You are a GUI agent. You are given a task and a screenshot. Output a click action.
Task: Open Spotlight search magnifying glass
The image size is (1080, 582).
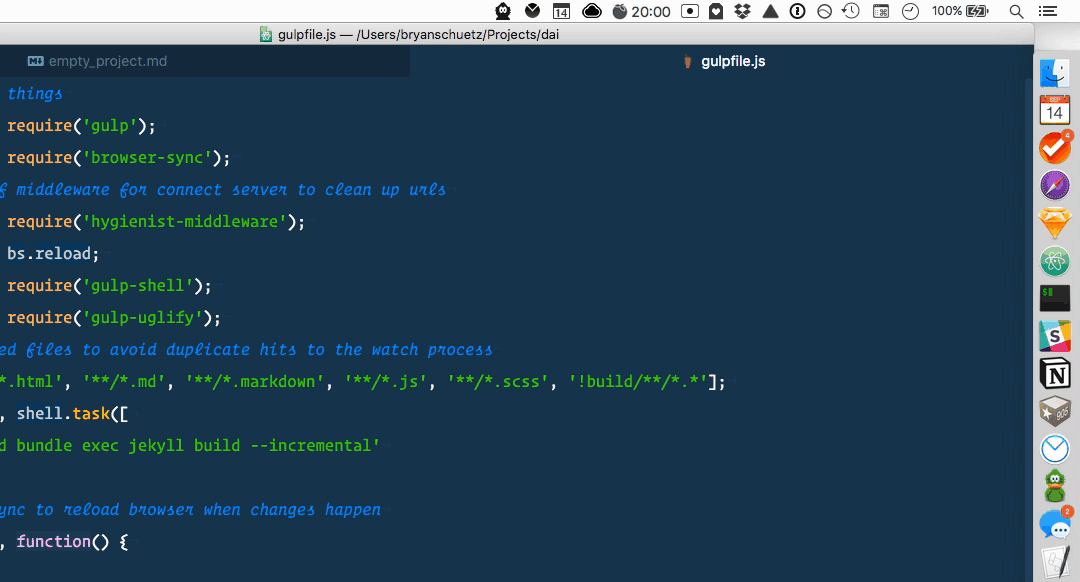tap(1016, 11)
